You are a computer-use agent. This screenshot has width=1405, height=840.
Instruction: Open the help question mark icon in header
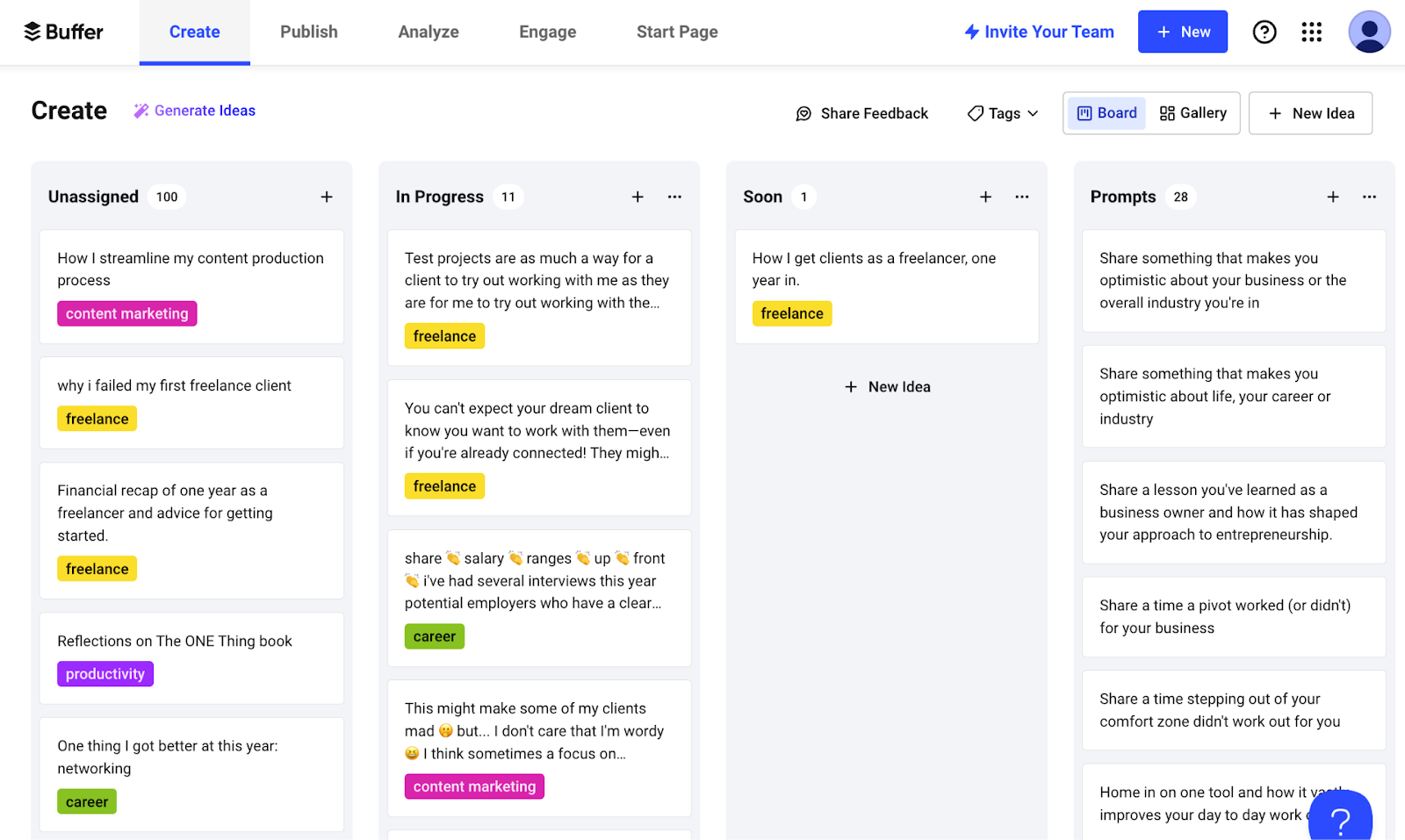[1264, 32]
